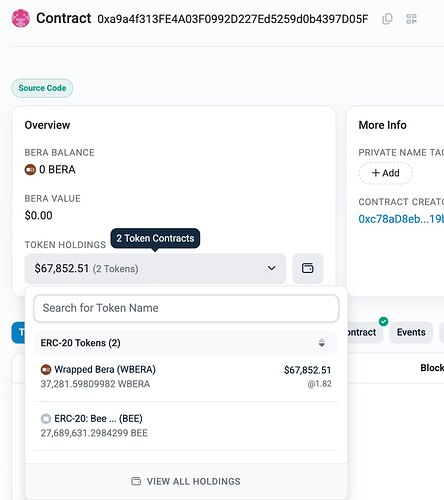Click the BEE token placeholder icon
The image size is (444, 500).
click(x=46, y=418)
